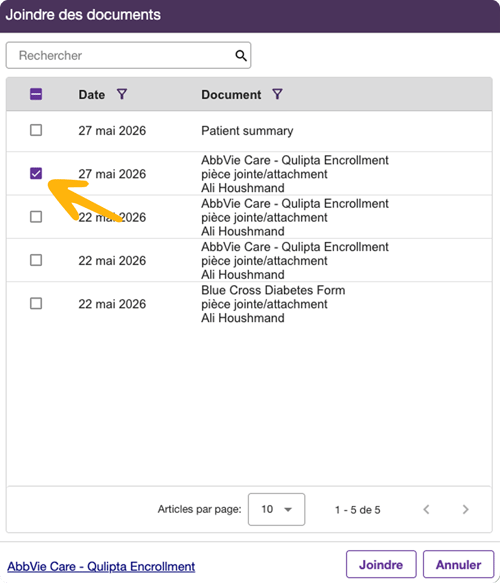Image resolution: width=500 pixels, height=583 pixels.
Task: Go to next page arrow
Action: pyautogui.click(x=465, y=509)
